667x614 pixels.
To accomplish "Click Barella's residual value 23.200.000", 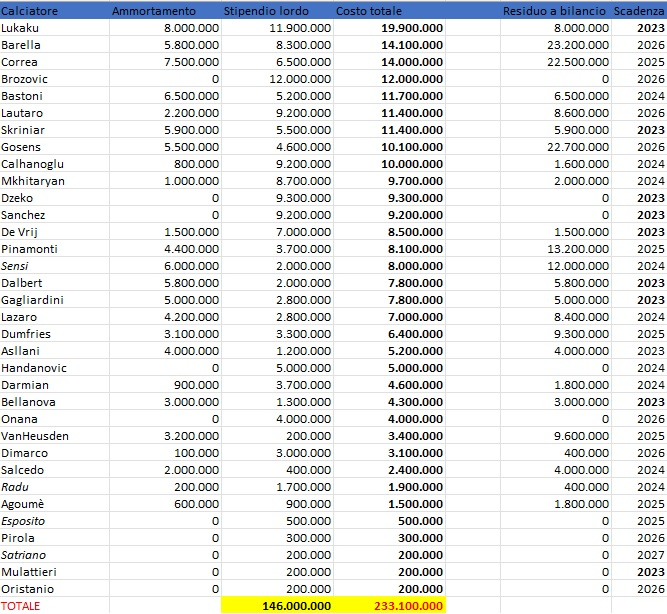I will click(573, 45).
